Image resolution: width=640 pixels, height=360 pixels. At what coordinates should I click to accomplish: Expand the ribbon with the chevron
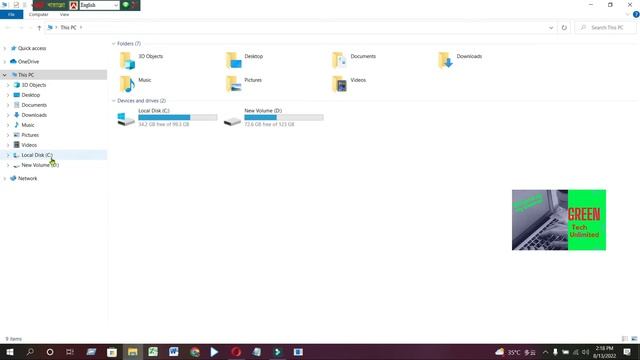[627, 15]
